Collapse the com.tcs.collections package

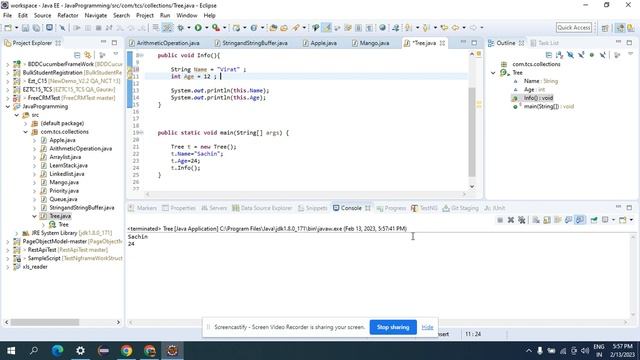(26, 132)
